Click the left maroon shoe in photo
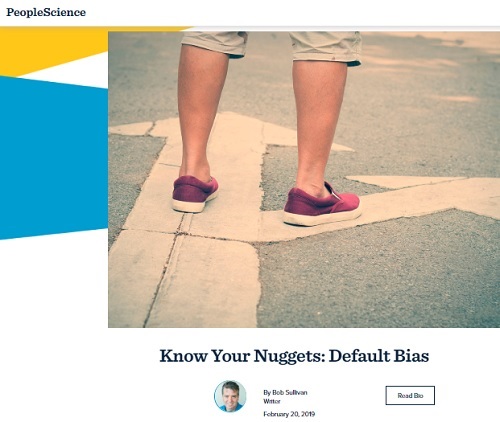This screenshot has width=500, height=422. 195,194
